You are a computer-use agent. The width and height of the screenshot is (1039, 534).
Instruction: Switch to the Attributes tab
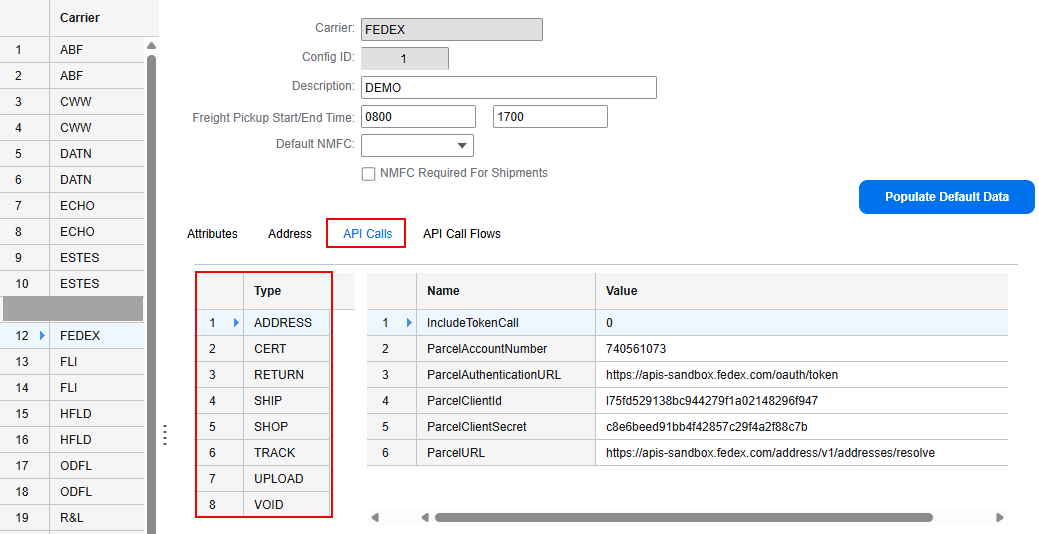pos(212,234)
